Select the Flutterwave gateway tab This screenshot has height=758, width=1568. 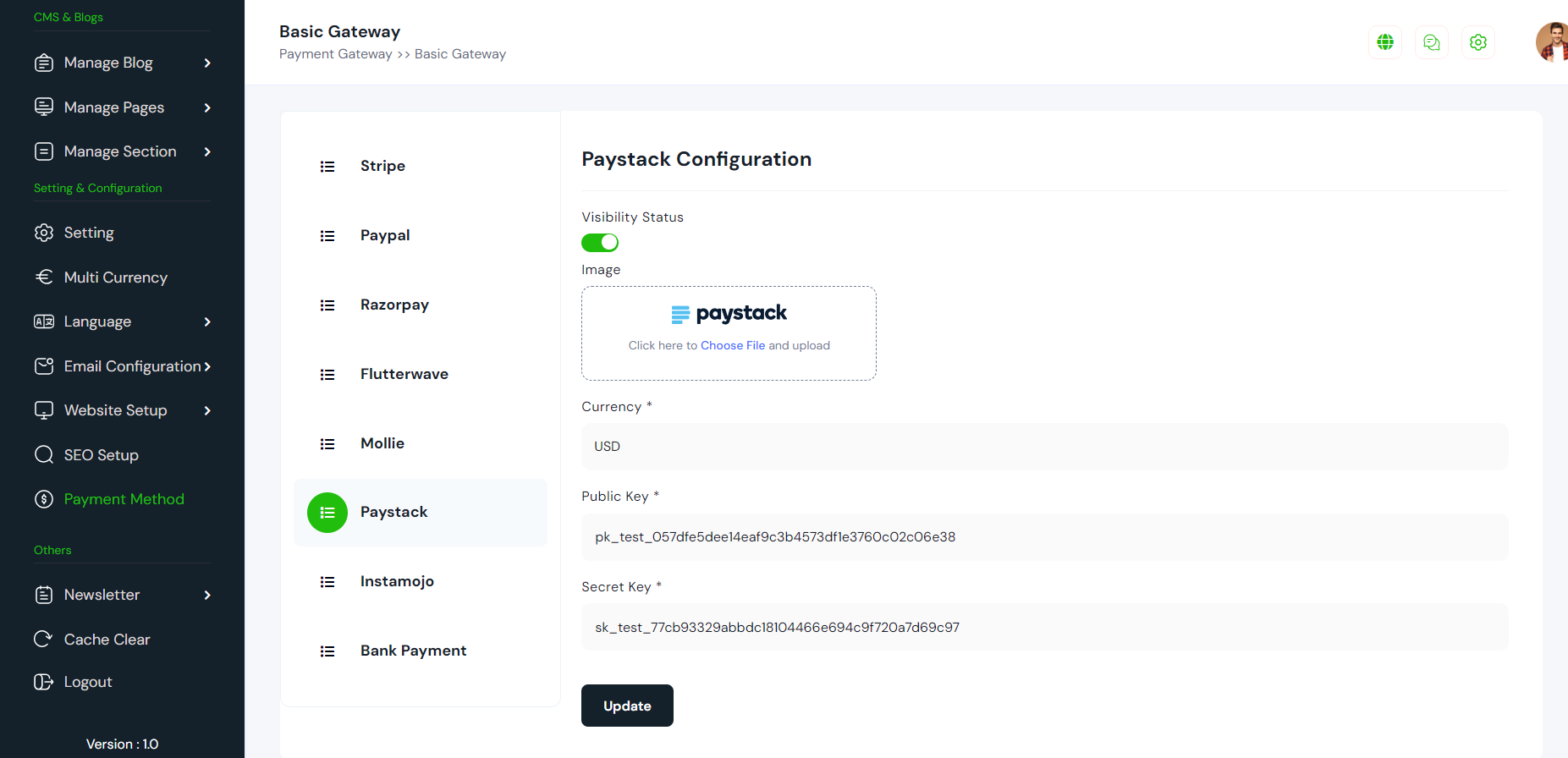[x=404, y=375]
